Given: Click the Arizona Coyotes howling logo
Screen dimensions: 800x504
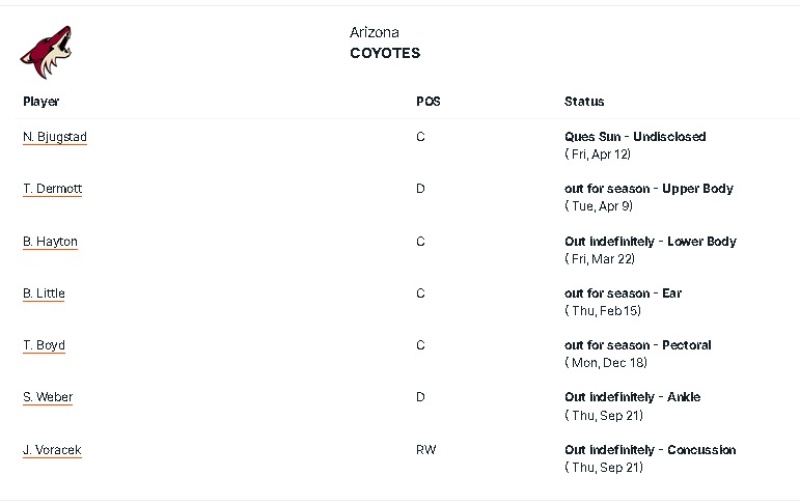Looking at the screenshot, I should click(x=46, y=53).
